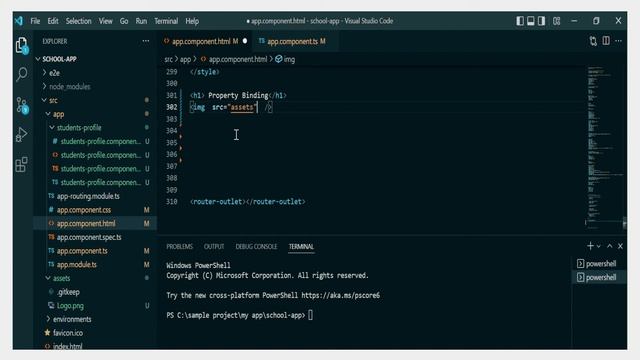
Task: Open the Explorer view in activity bar
Action: point(22,45)
